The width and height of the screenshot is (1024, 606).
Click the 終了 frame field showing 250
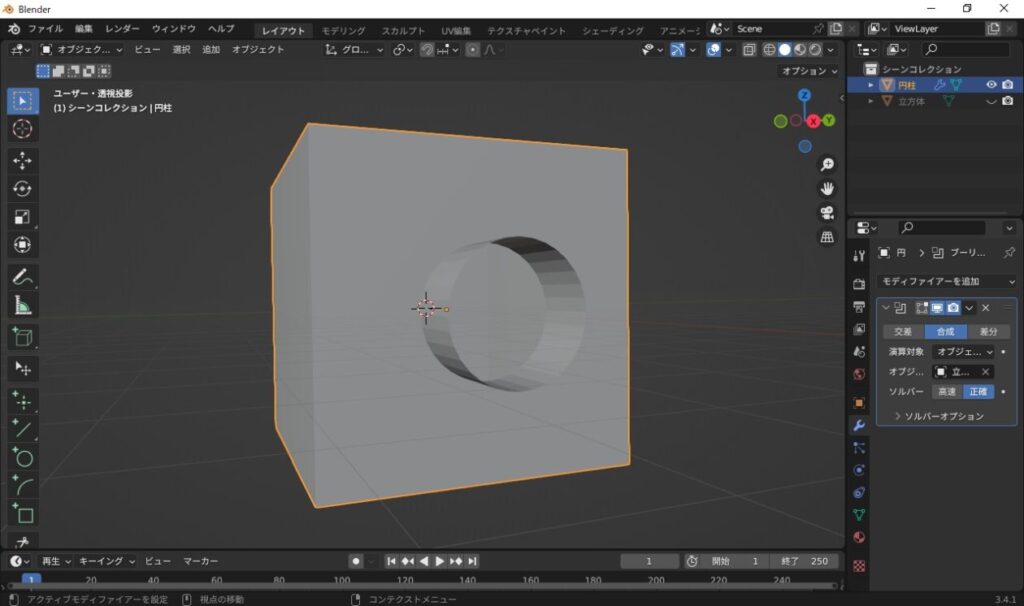pos(804,561)
